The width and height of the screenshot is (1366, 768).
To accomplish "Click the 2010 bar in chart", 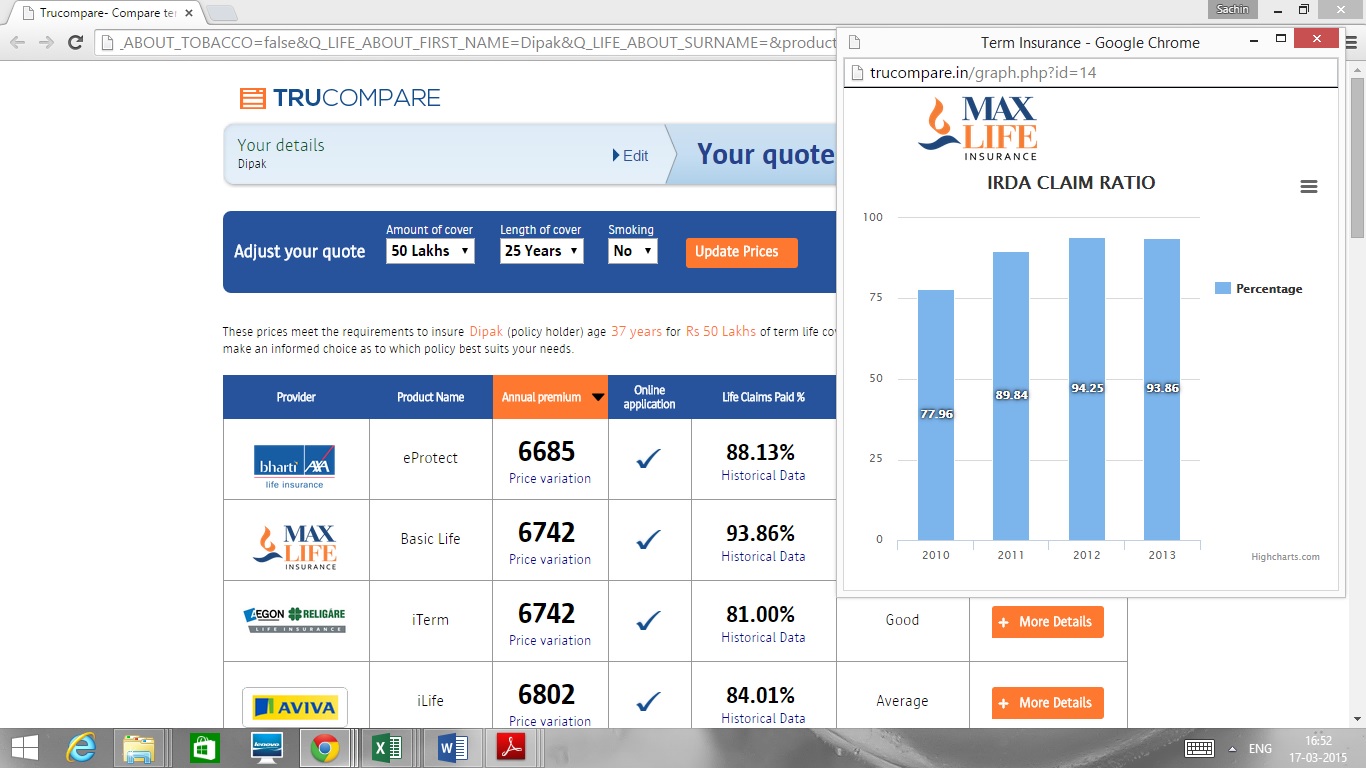I will pos(936,415).
